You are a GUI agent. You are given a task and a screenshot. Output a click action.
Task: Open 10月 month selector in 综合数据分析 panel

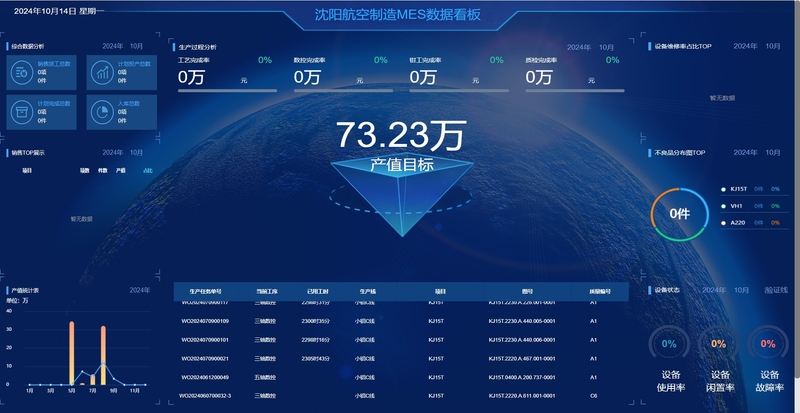click(x=137, y=46)
